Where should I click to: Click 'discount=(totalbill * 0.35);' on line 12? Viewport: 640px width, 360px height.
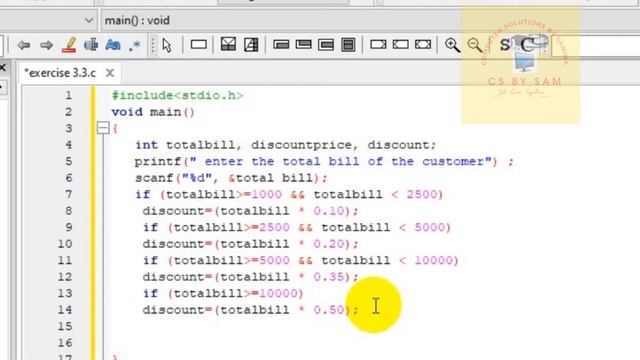(250, 277)
